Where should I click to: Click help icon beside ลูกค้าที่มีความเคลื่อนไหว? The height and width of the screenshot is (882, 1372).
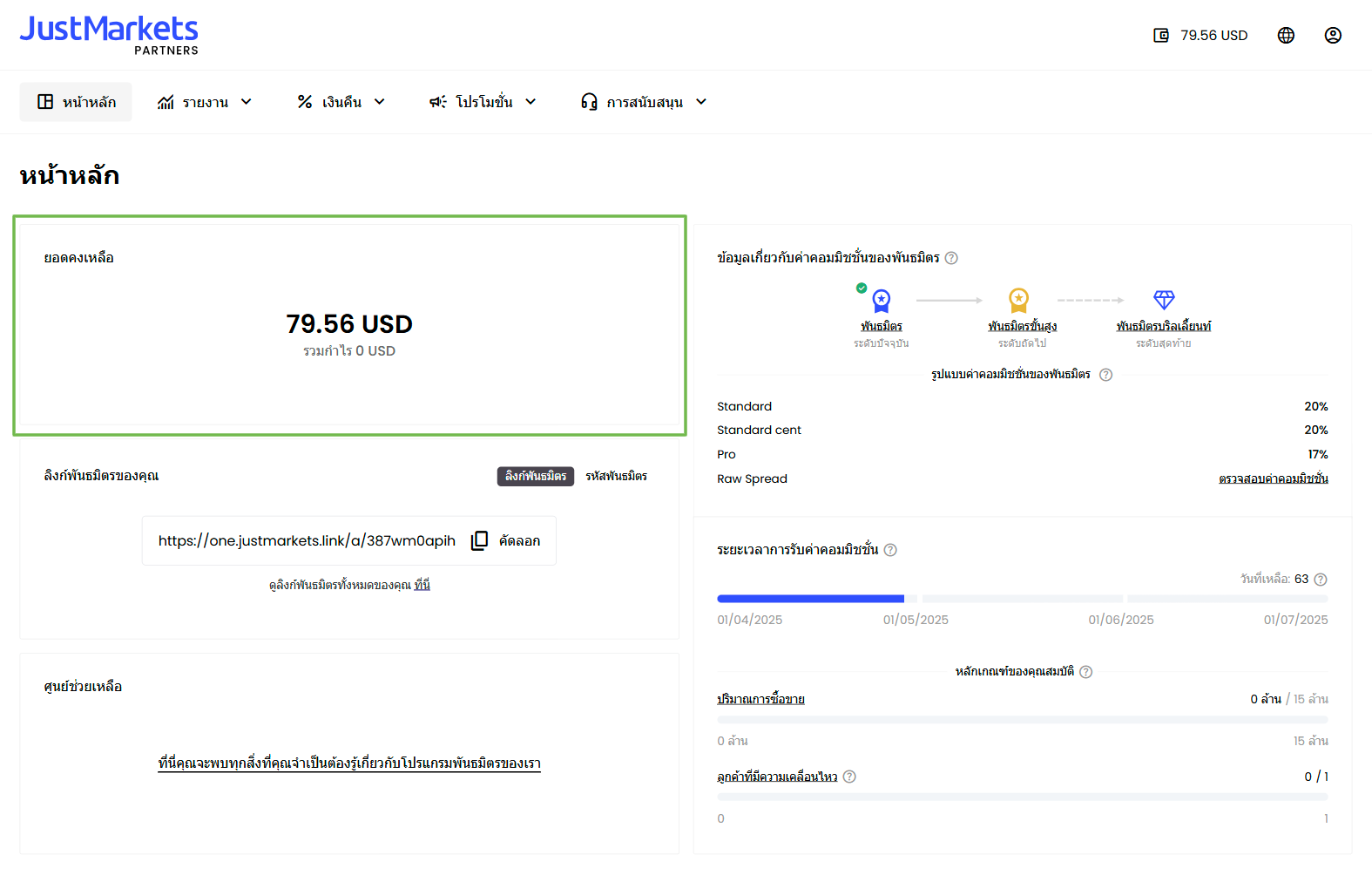click(x=849, y=777)
